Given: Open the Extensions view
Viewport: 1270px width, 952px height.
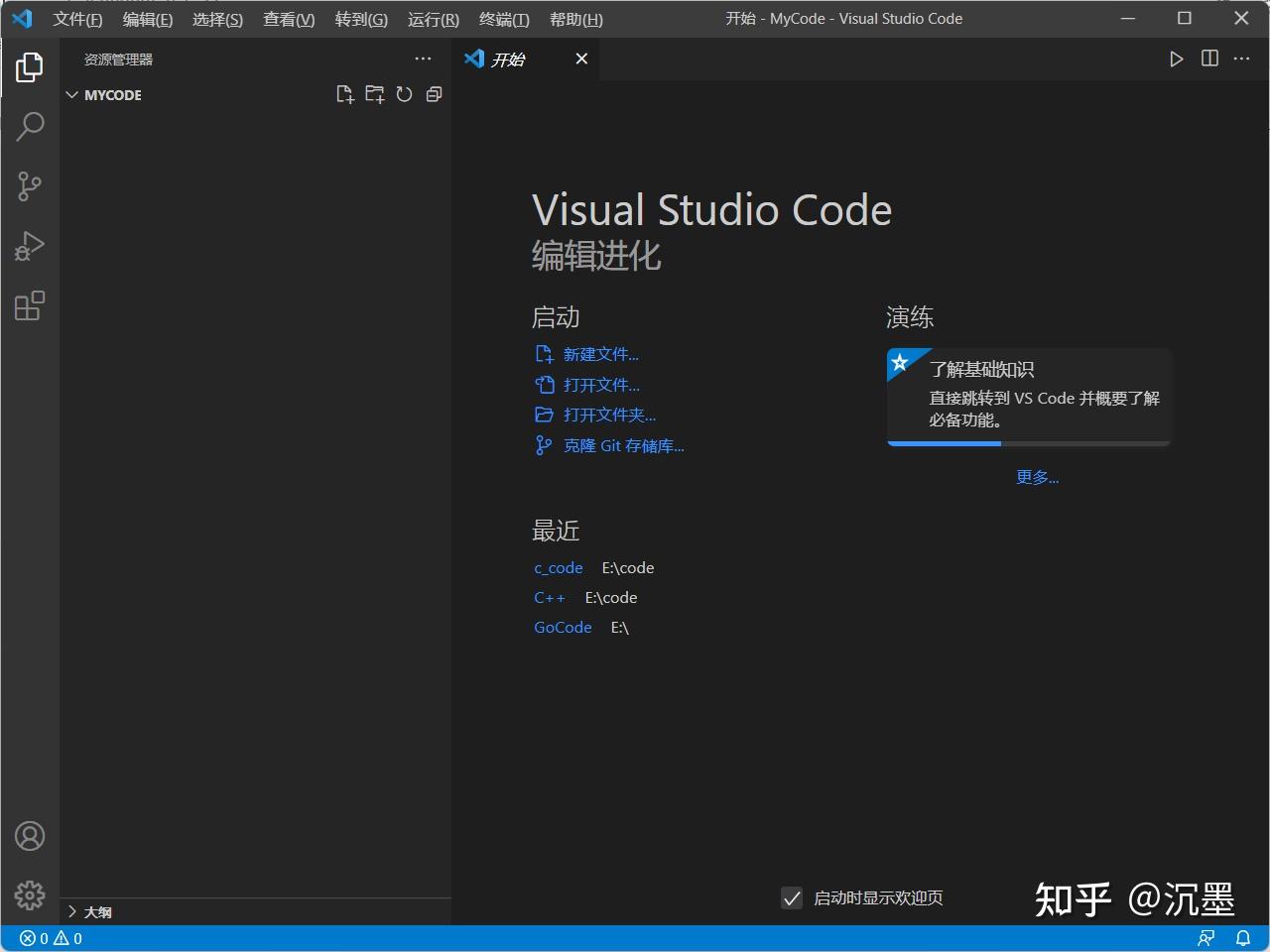Looking at the screenshot, I should pos(30,305).
